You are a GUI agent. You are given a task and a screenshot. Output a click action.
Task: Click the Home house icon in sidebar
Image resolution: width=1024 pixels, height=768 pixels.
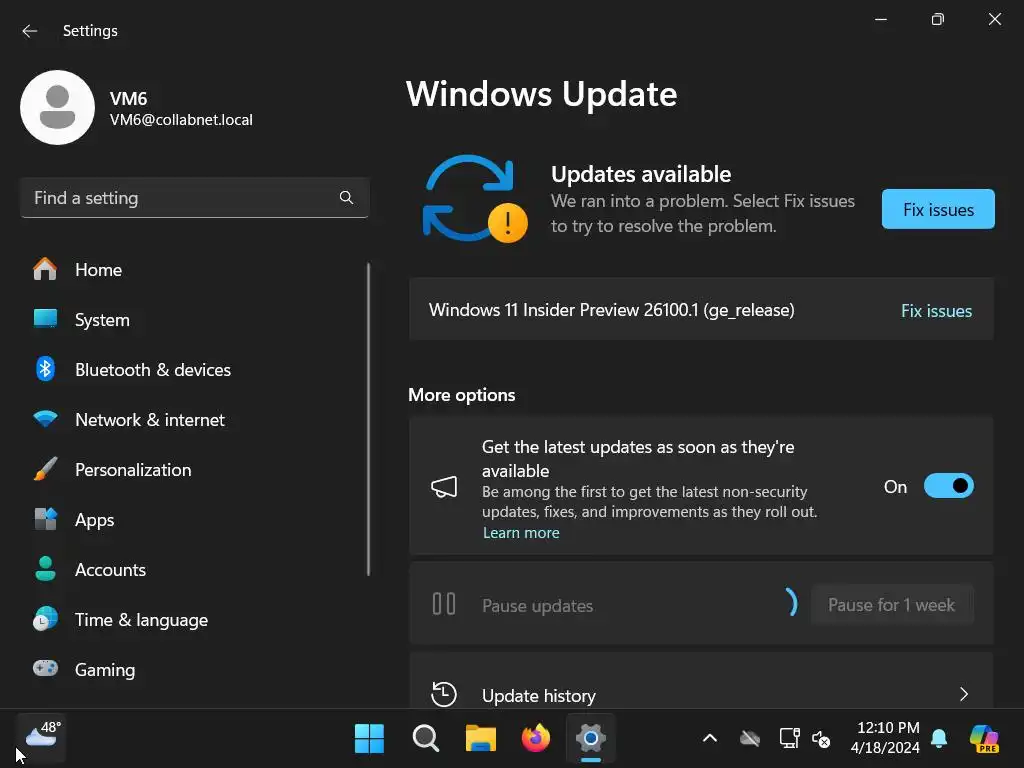(x=45, y=269)
